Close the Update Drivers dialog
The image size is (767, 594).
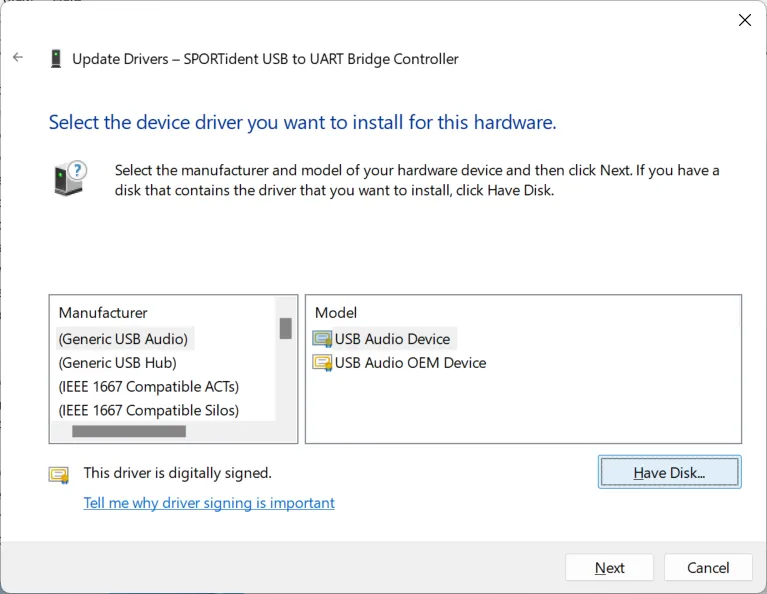(744, 20)
